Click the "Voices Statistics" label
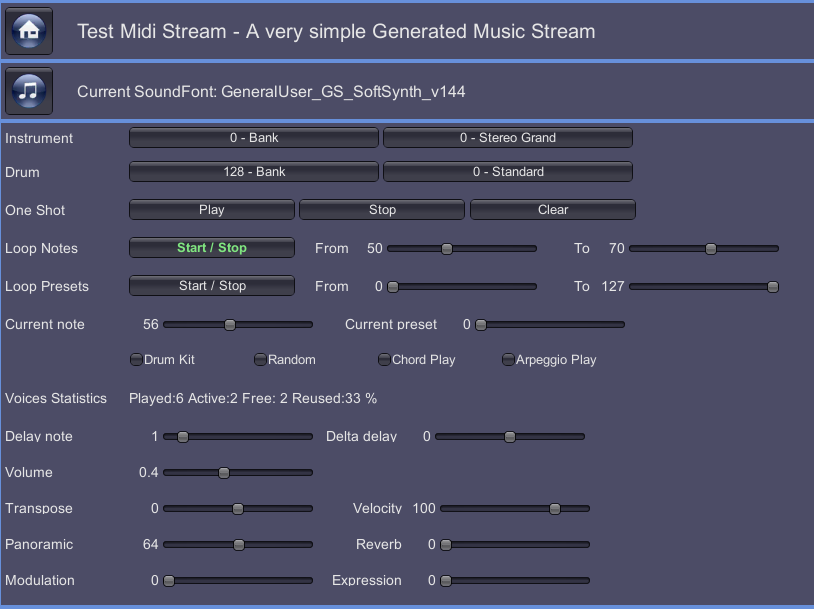The width and height of the screenshot is (814, 609). (56, 398)
